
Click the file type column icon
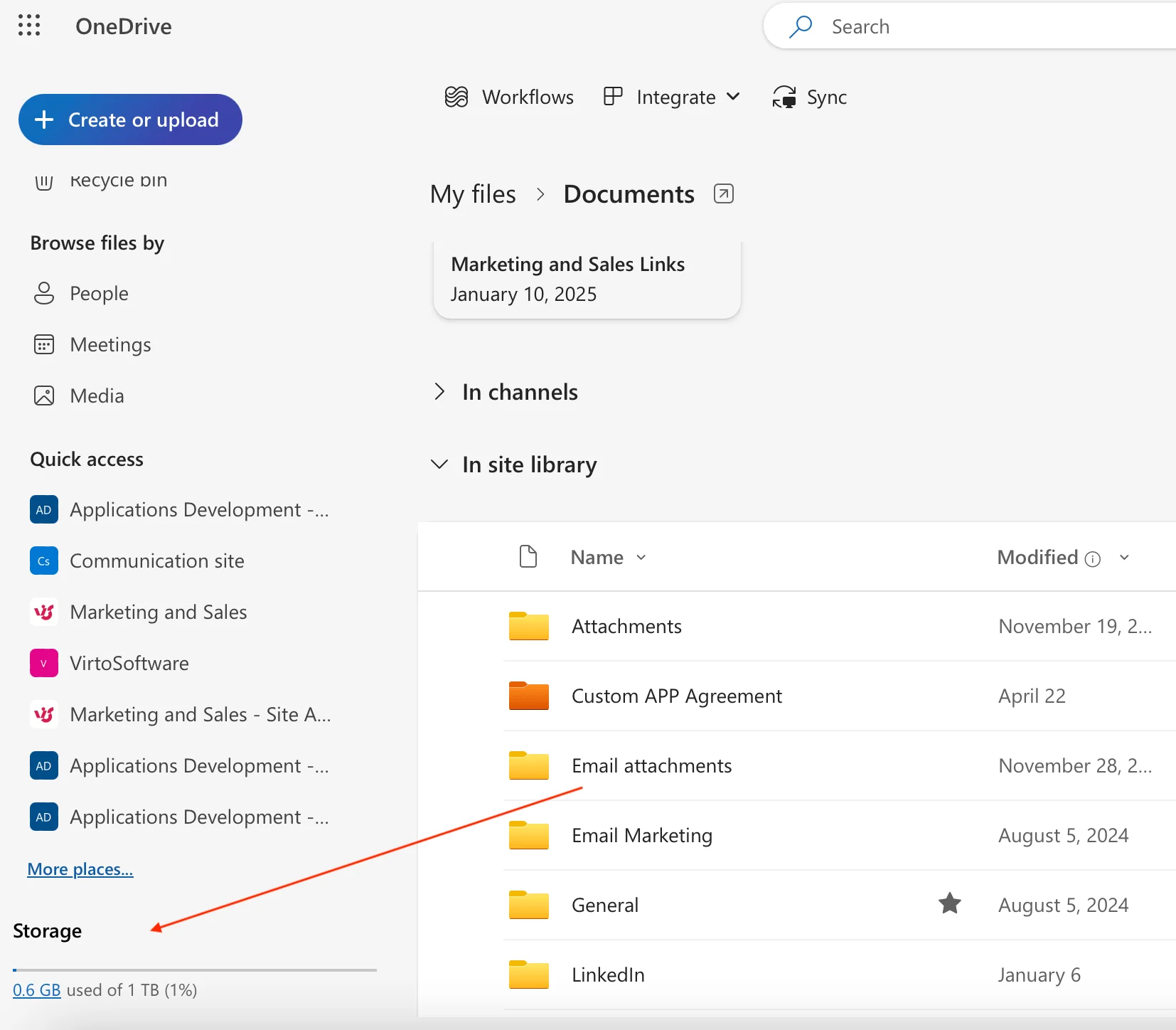coord(528,556)
